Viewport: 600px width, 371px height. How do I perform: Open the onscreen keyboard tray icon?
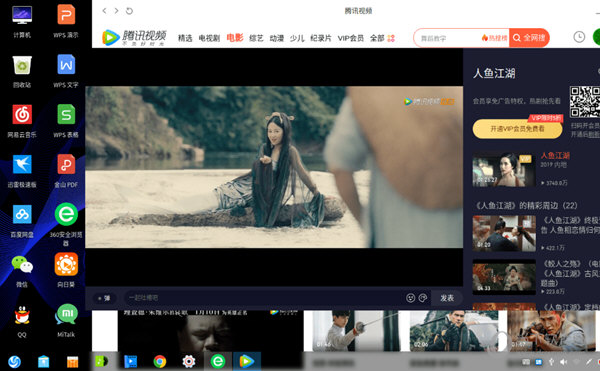coord(526,362)
